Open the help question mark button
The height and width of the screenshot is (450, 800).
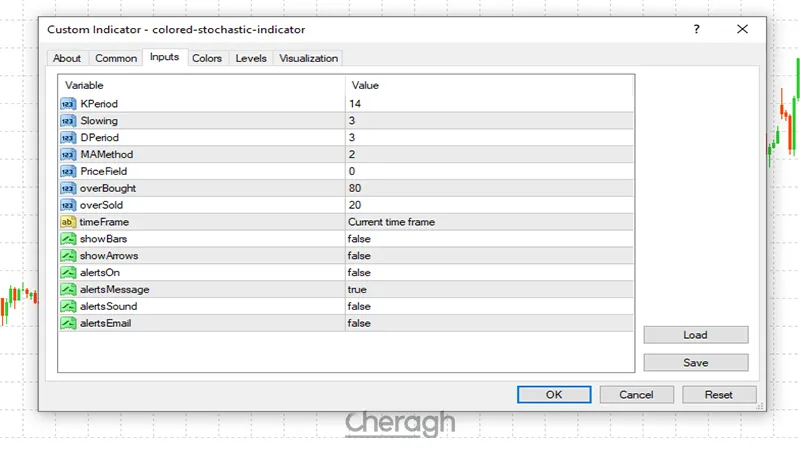pos(697,30)
